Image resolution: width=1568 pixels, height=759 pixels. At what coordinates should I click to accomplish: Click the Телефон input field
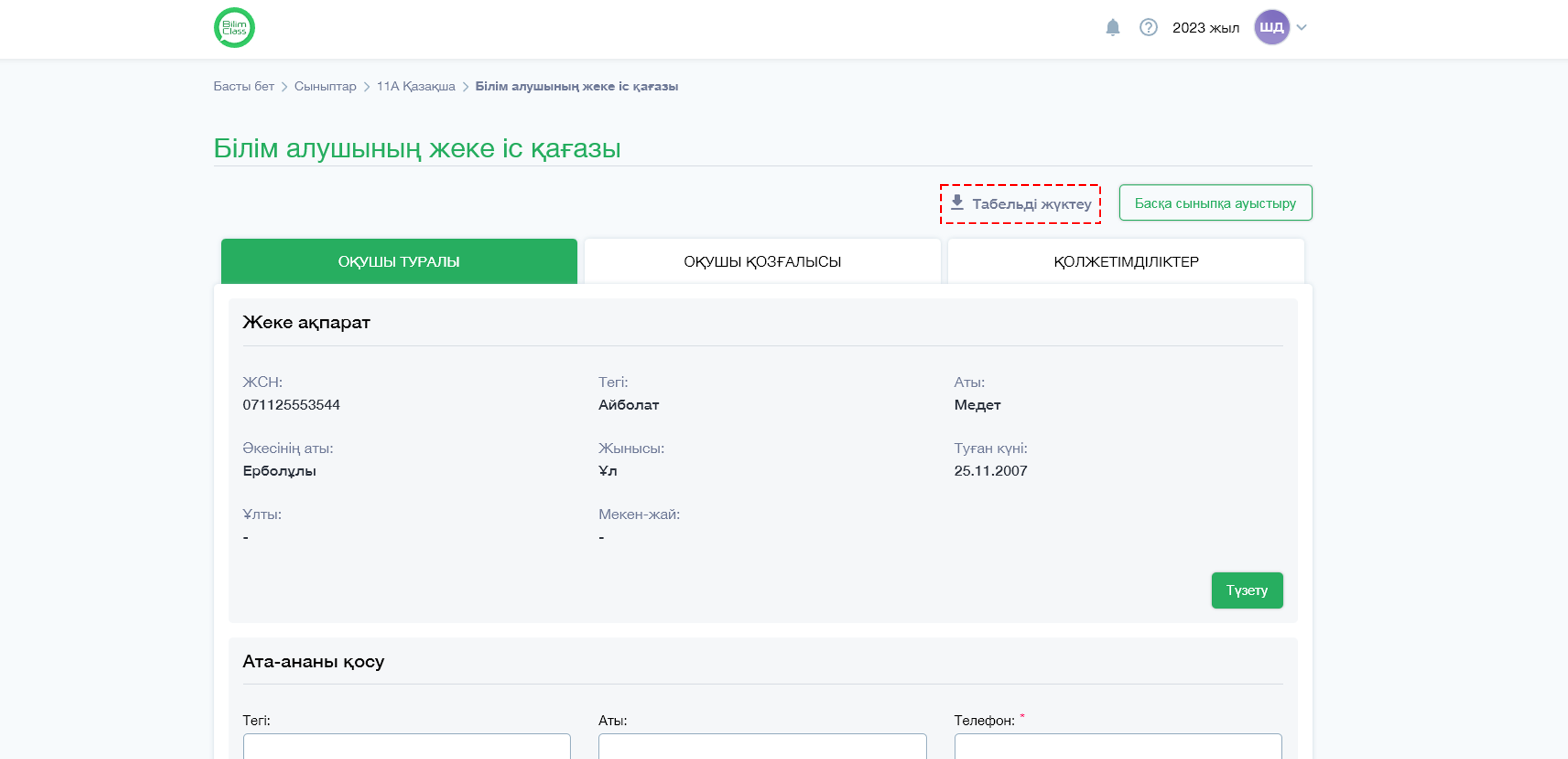pos(1118,747)
